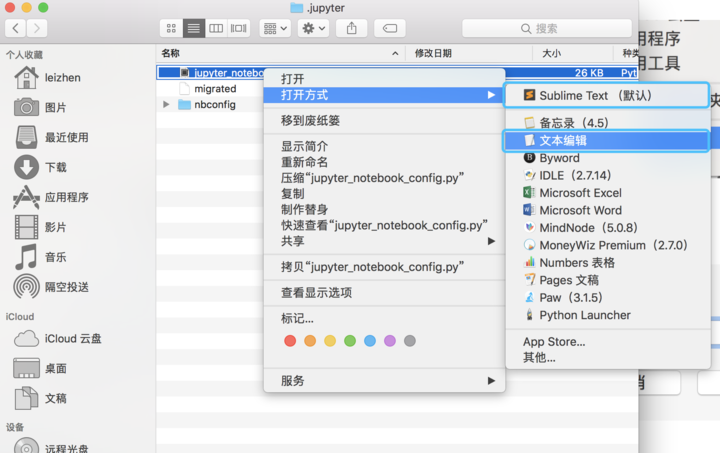Choose 打开 in the context menu
720x453 pixels.
click(384, 79)
